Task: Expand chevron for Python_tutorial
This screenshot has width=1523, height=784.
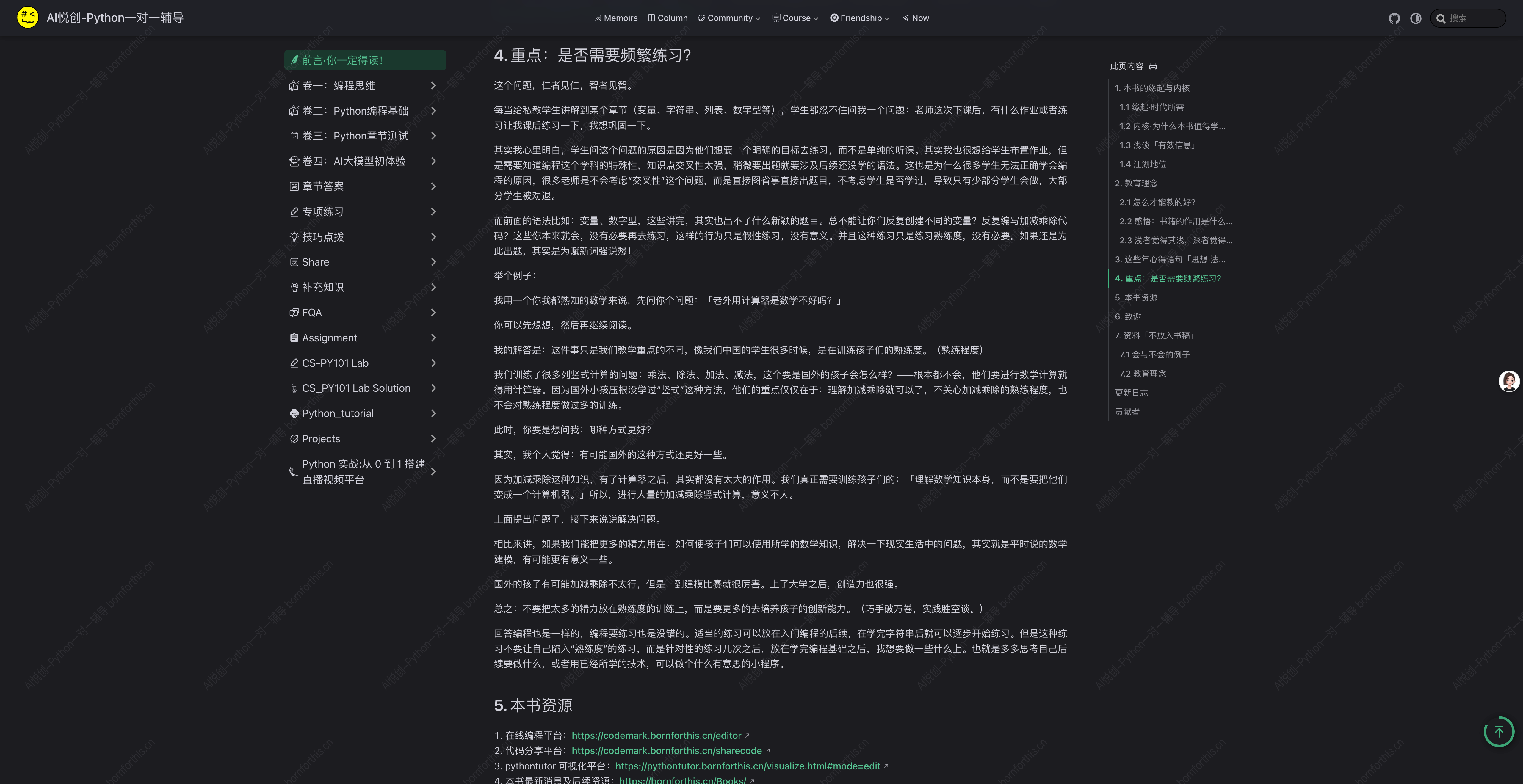Action: tap(433, 413)
